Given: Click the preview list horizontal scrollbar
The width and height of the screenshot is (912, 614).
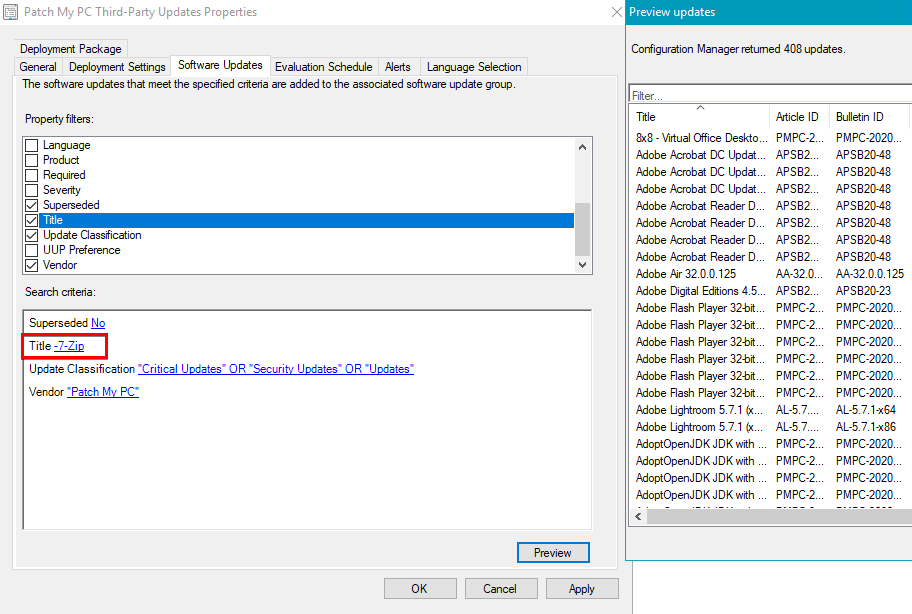Looking at the screenshot, I should [779, 516].
